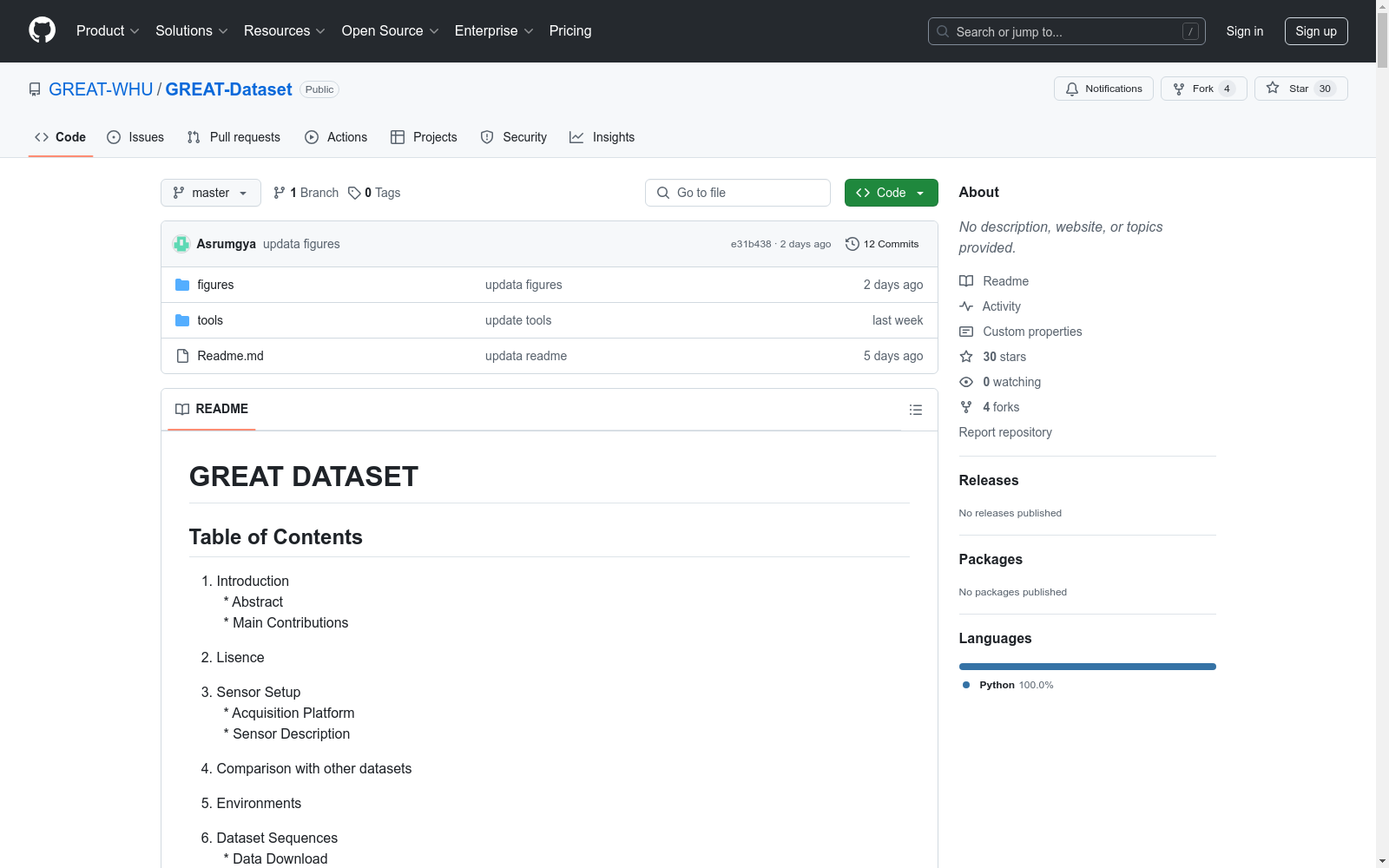Expand the Resources menu
Image resolution: width=1389 pixels, height=868 pixels.
[x=285, y=30]
